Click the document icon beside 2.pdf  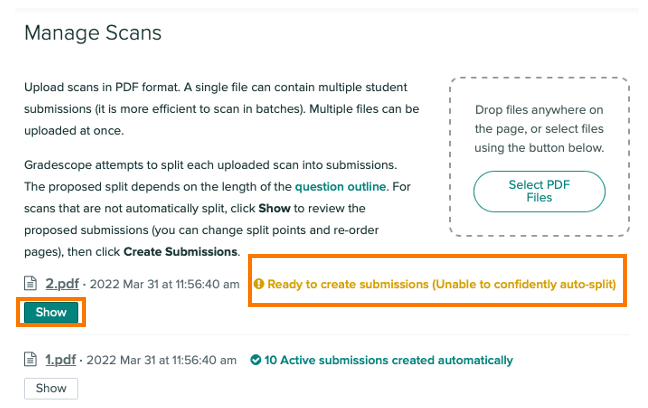pyautogui.click(x=30, y=284)
